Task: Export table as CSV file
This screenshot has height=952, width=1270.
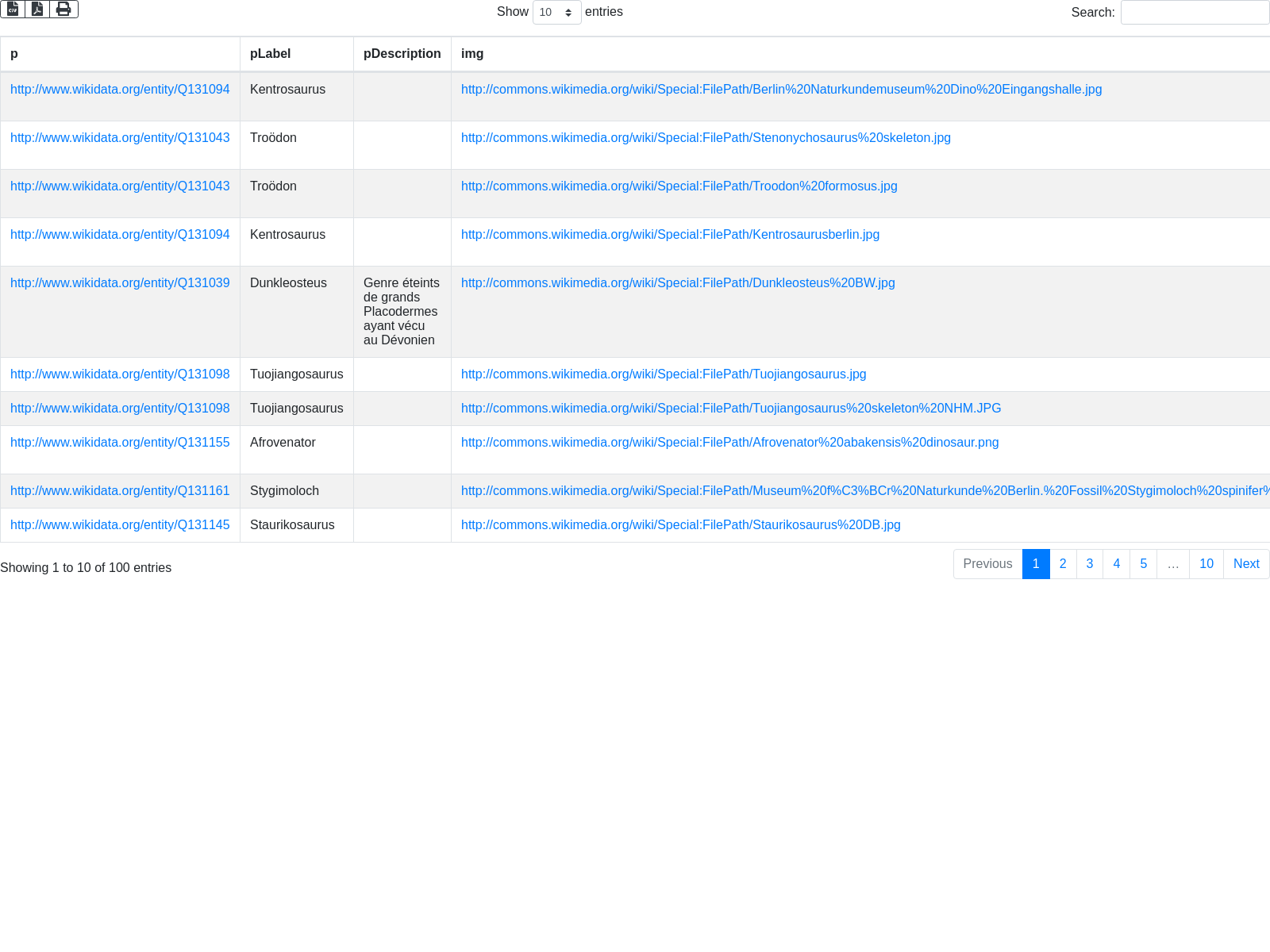Action: pos(13,9)
